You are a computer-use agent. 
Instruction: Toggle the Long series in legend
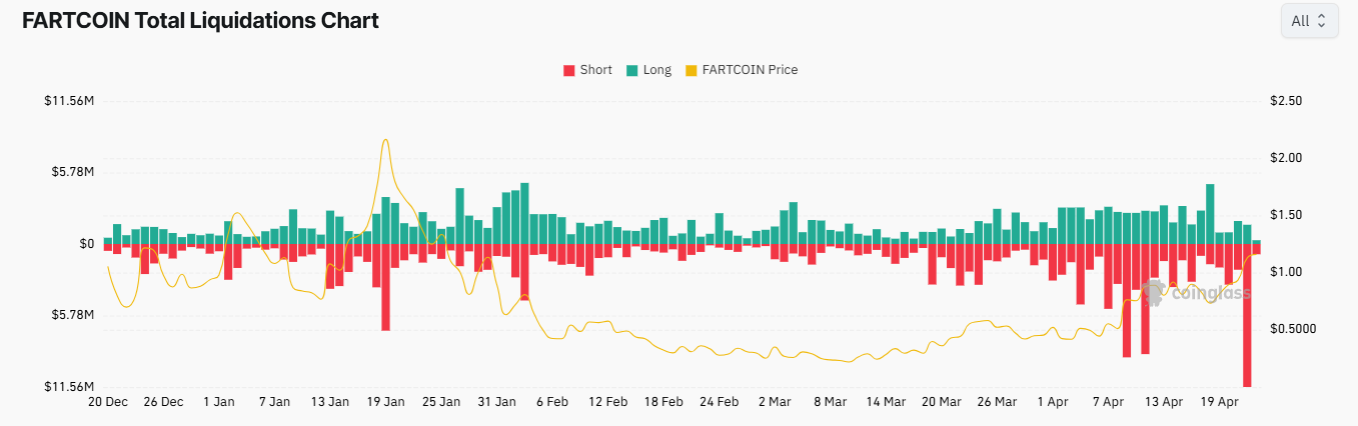click(x=649, y=70)
